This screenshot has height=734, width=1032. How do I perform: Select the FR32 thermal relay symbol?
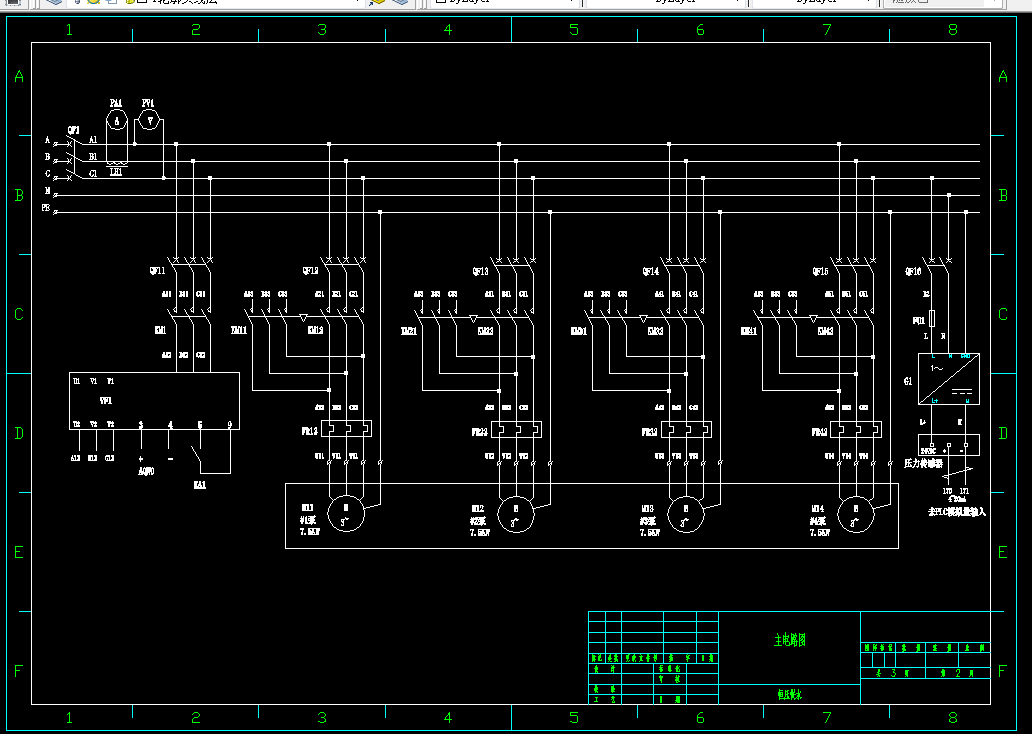pyautogui.click(x=686, y=429)
